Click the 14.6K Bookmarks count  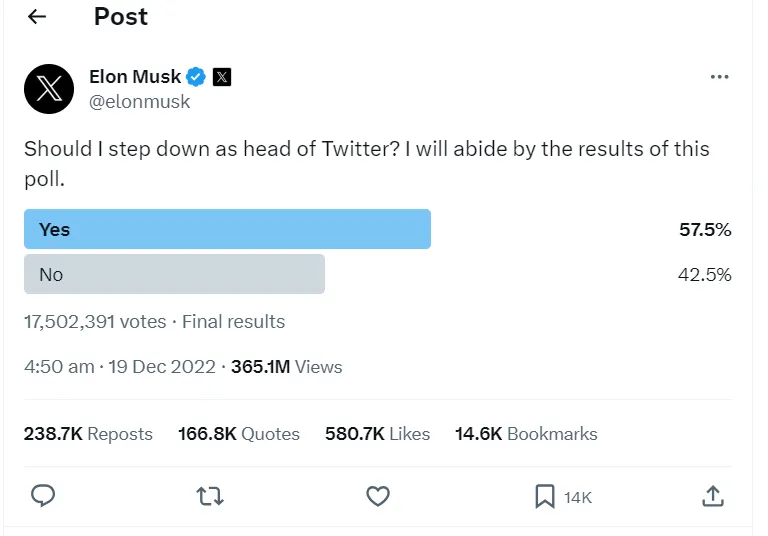pos(526,434)
